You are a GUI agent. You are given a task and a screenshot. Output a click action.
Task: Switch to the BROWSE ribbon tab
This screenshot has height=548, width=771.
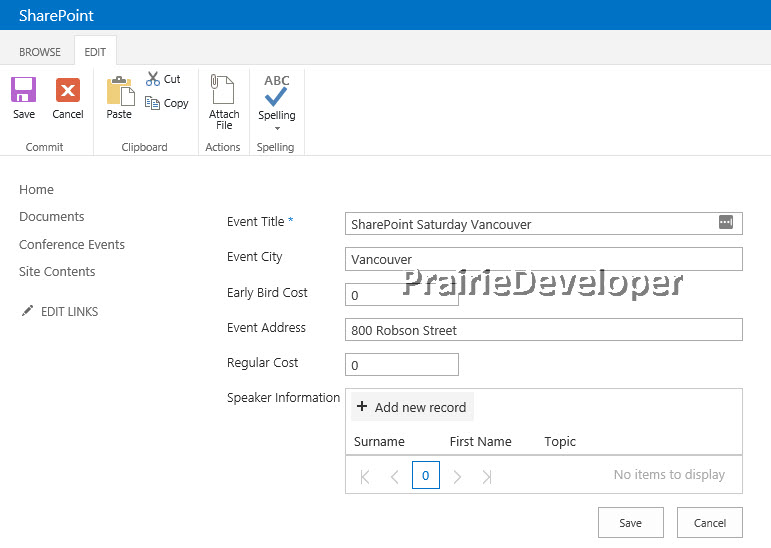(x=40, y=52)
